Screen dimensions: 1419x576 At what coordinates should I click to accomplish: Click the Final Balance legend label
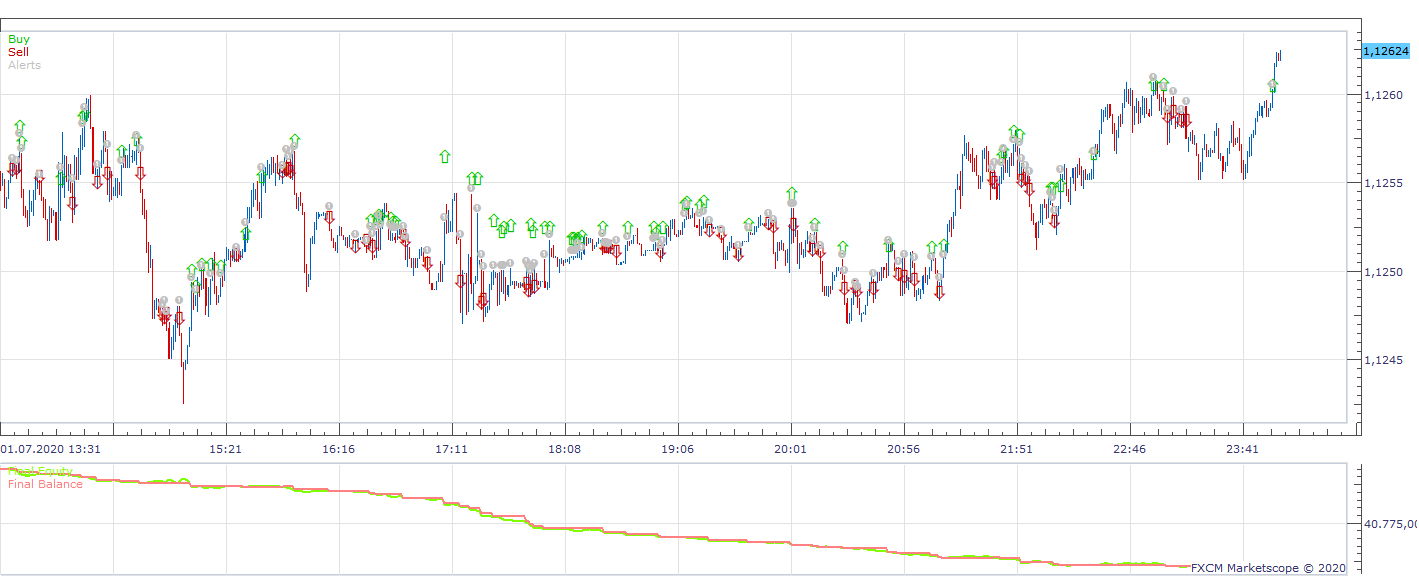[x=45, y=484]
